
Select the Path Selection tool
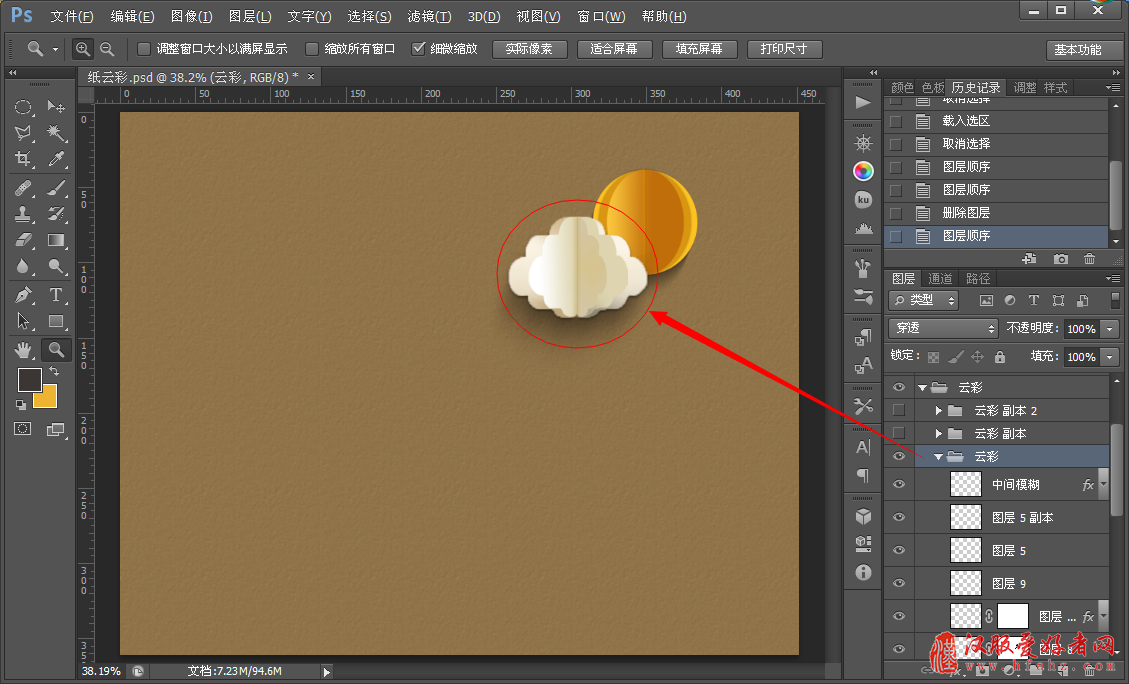click(23, 321)
